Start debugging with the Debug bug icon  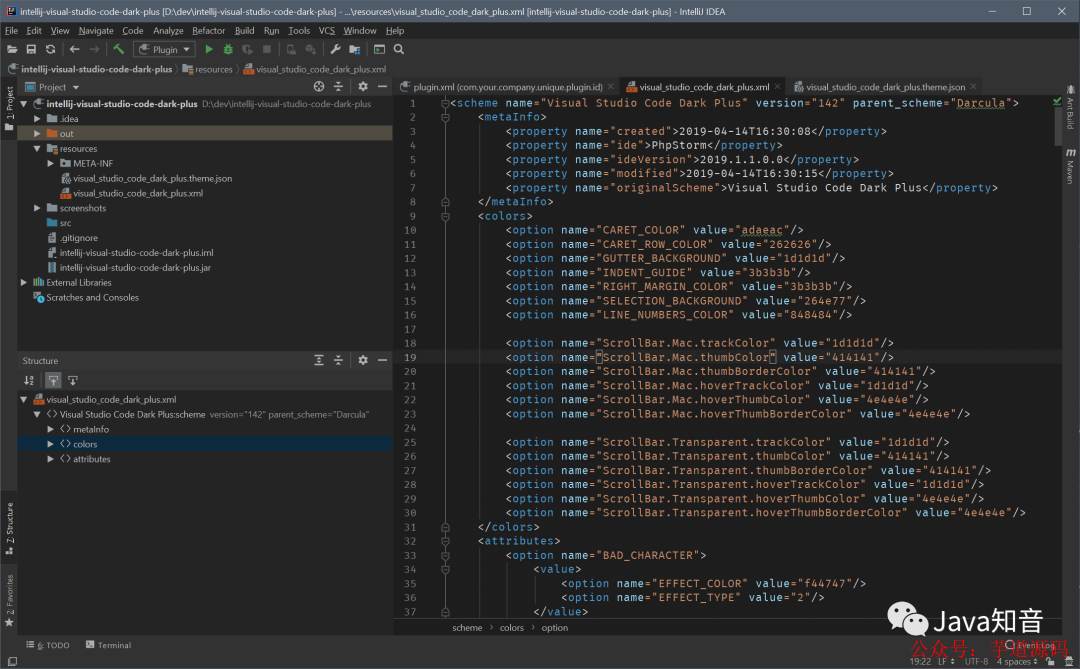tap(228, 50)
